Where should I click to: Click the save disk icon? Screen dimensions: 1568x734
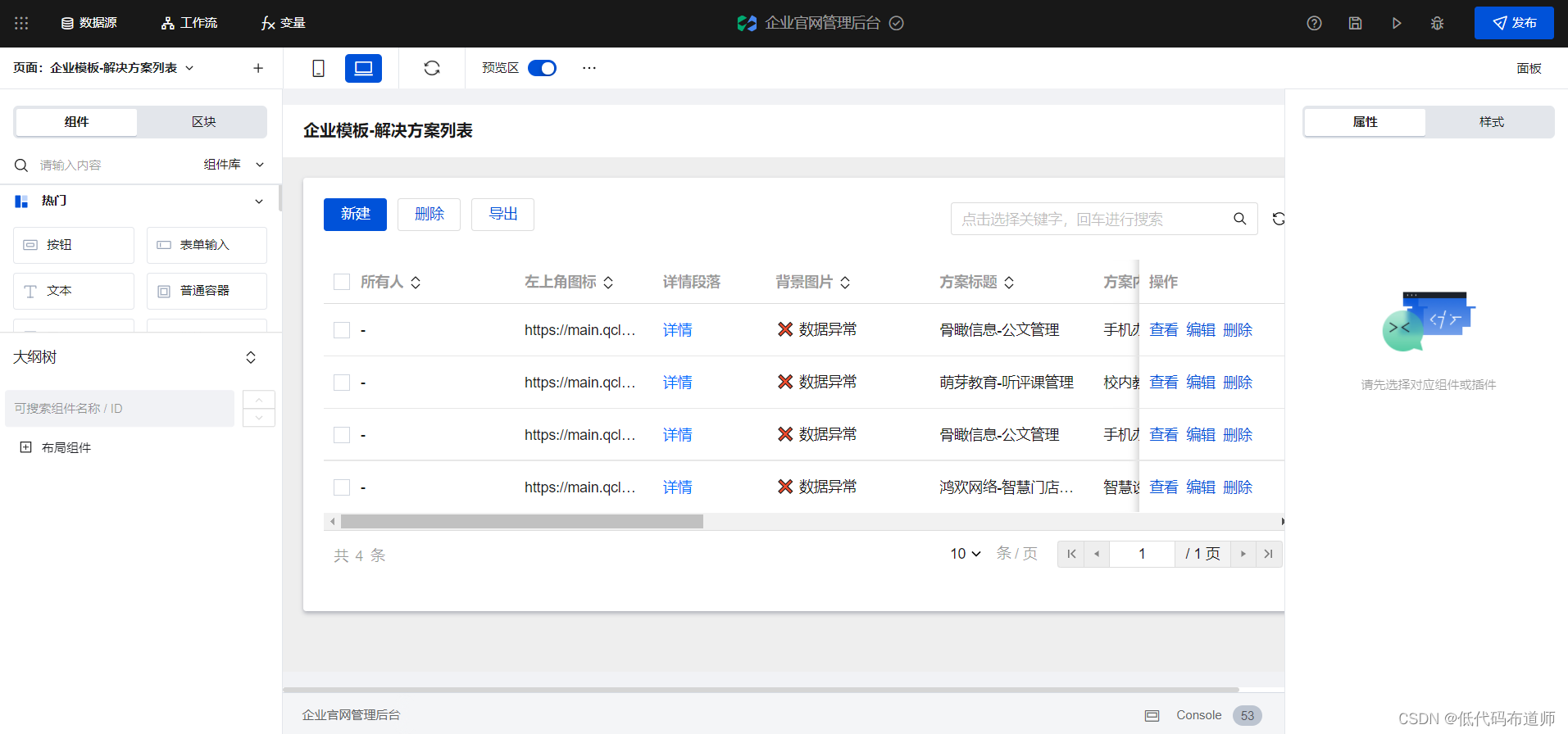tap(1355, 23)
